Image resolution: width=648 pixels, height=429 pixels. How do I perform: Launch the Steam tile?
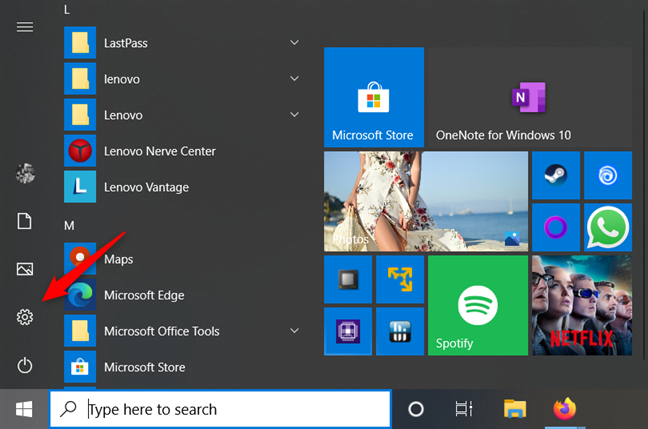pyautogui.click(x=556, y=175)
